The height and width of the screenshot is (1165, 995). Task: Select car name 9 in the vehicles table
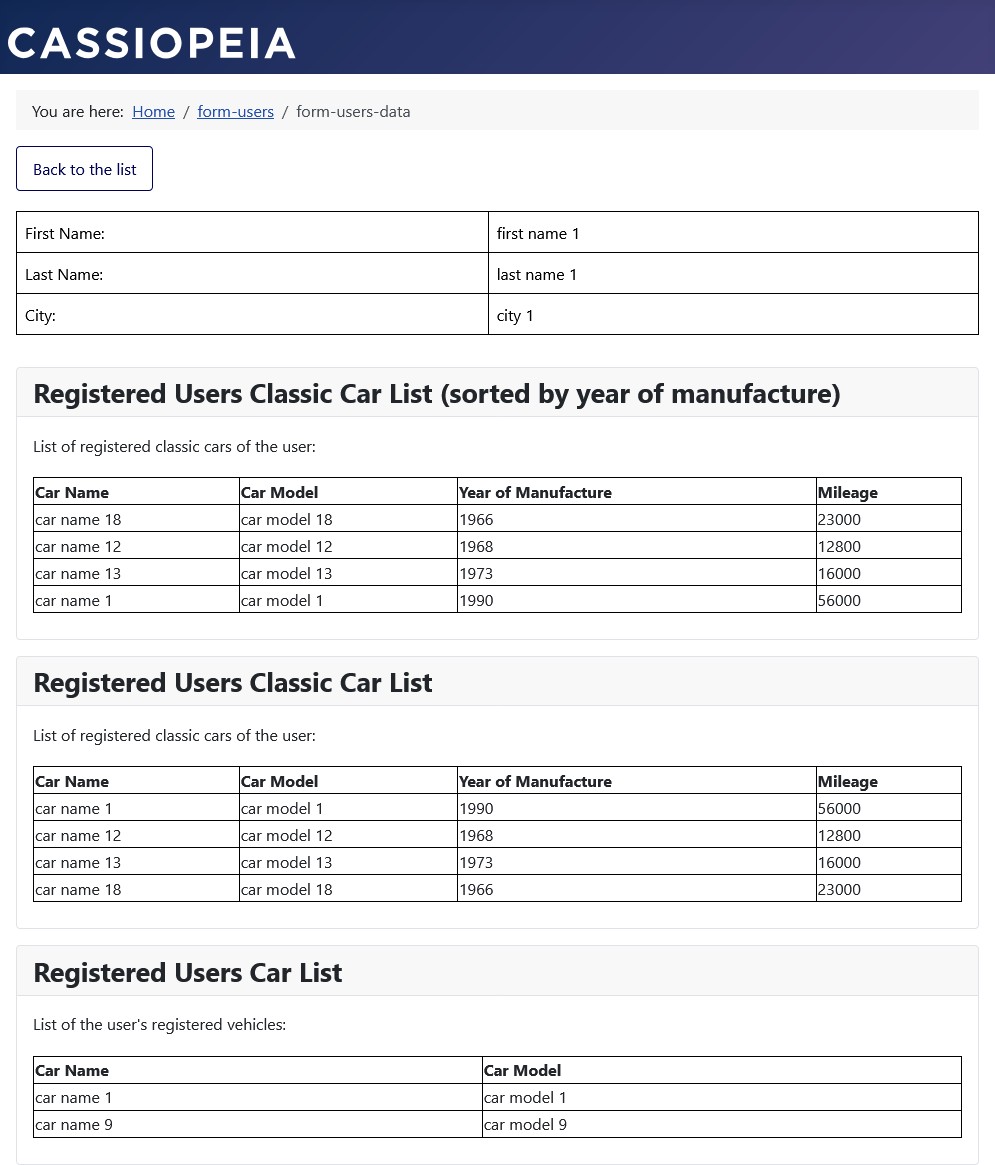pyautogui.click(x=73, y=1123)
